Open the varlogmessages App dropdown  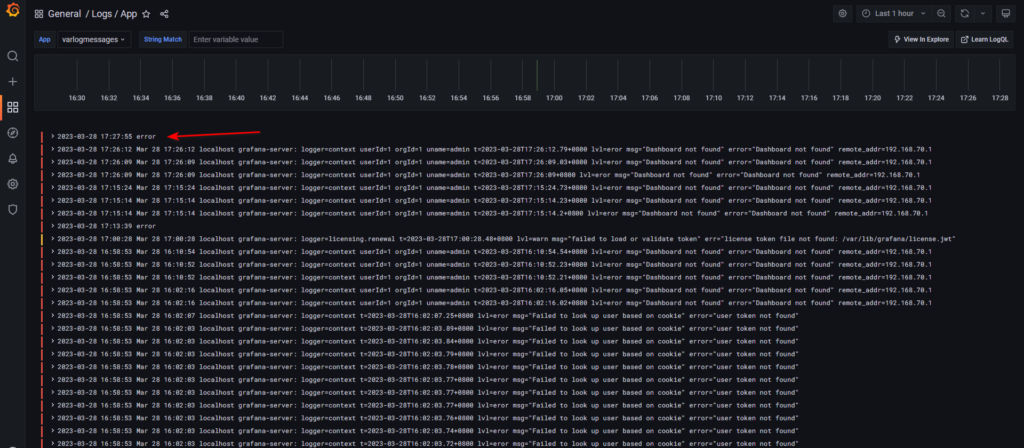pos(95,39)
